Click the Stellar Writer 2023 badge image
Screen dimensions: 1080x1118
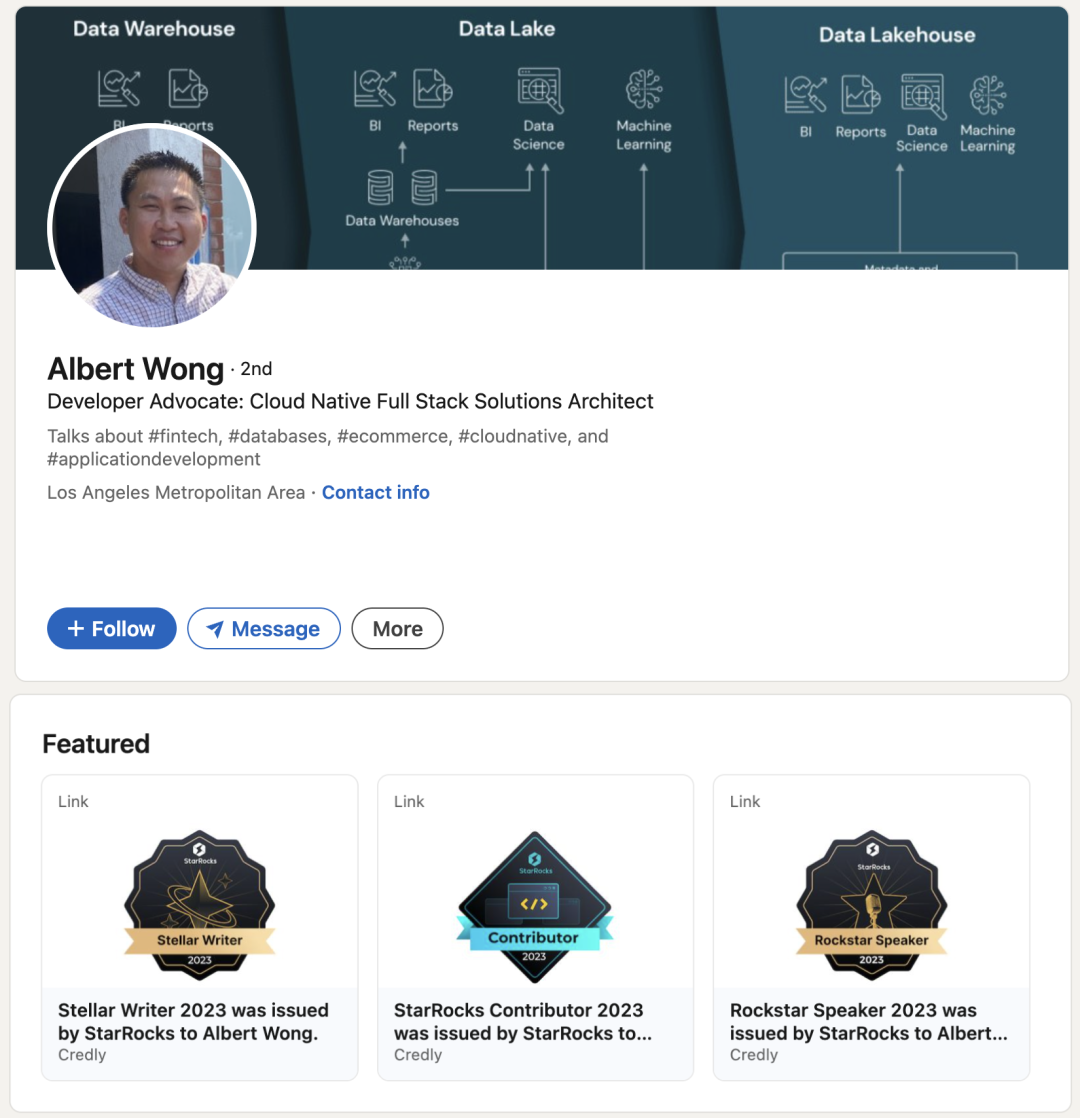coord(200,904)
